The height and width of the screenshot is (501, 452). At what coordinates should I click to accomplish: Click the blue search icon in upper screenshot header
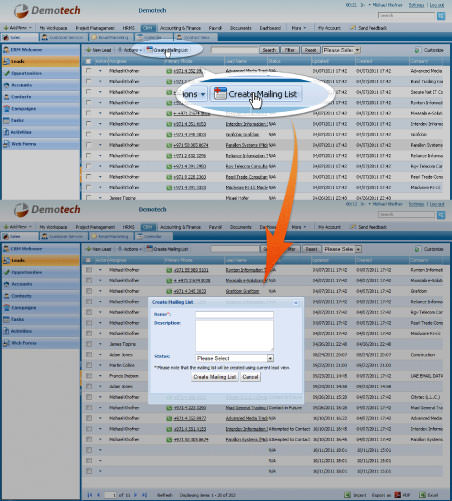[441, 16]
